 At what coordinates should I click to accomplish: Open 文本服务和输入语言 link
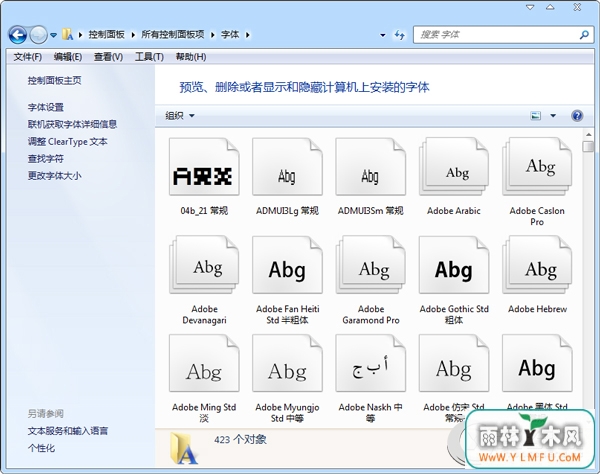pyautogui.click(x=68, y=431)
